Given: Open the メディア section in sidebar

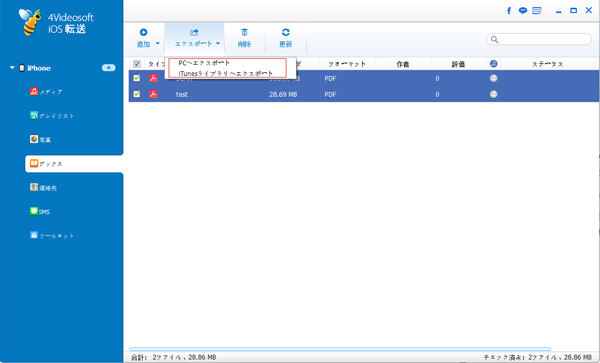Looking at the screenshot, I should click(46, 91).
